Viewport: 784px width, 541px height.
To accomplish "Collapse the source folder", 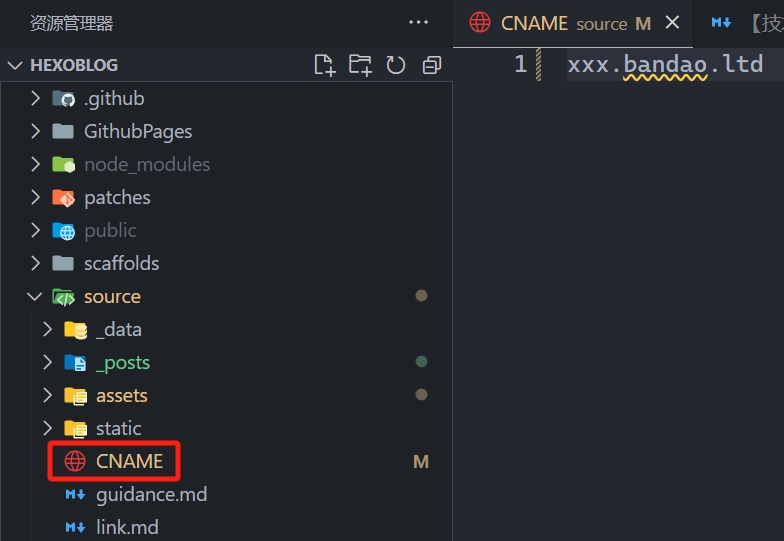I will coord(35,297).
